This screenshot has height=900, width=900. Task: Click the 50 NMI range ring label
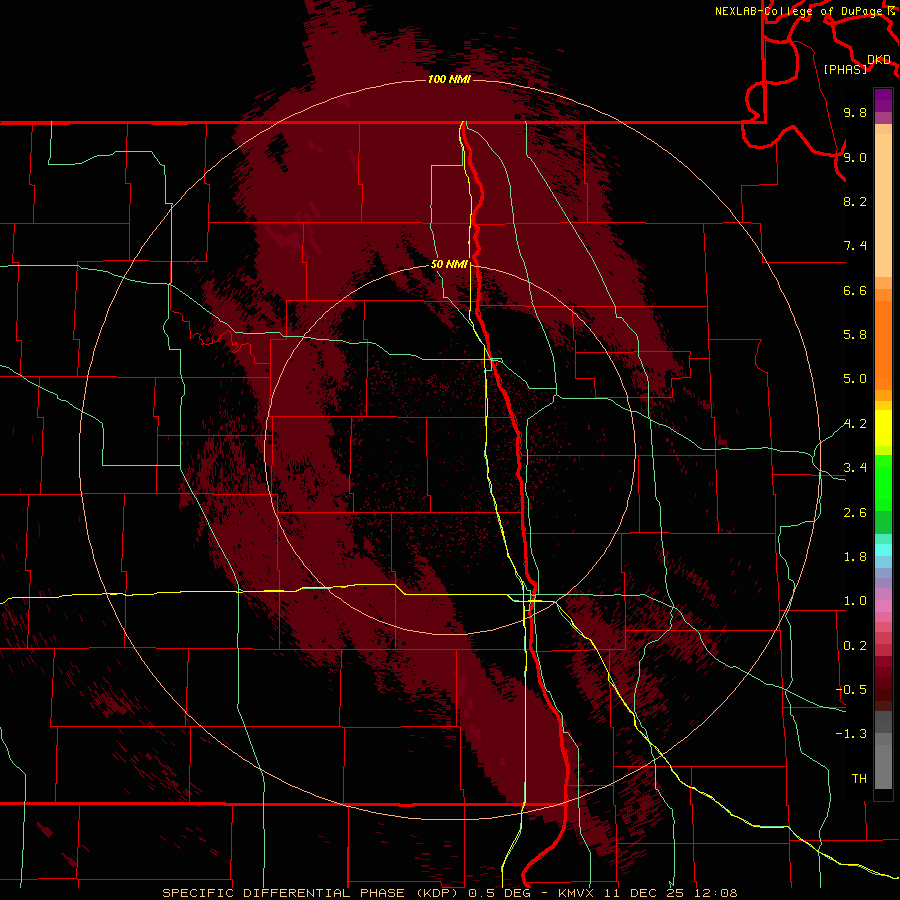449,264
